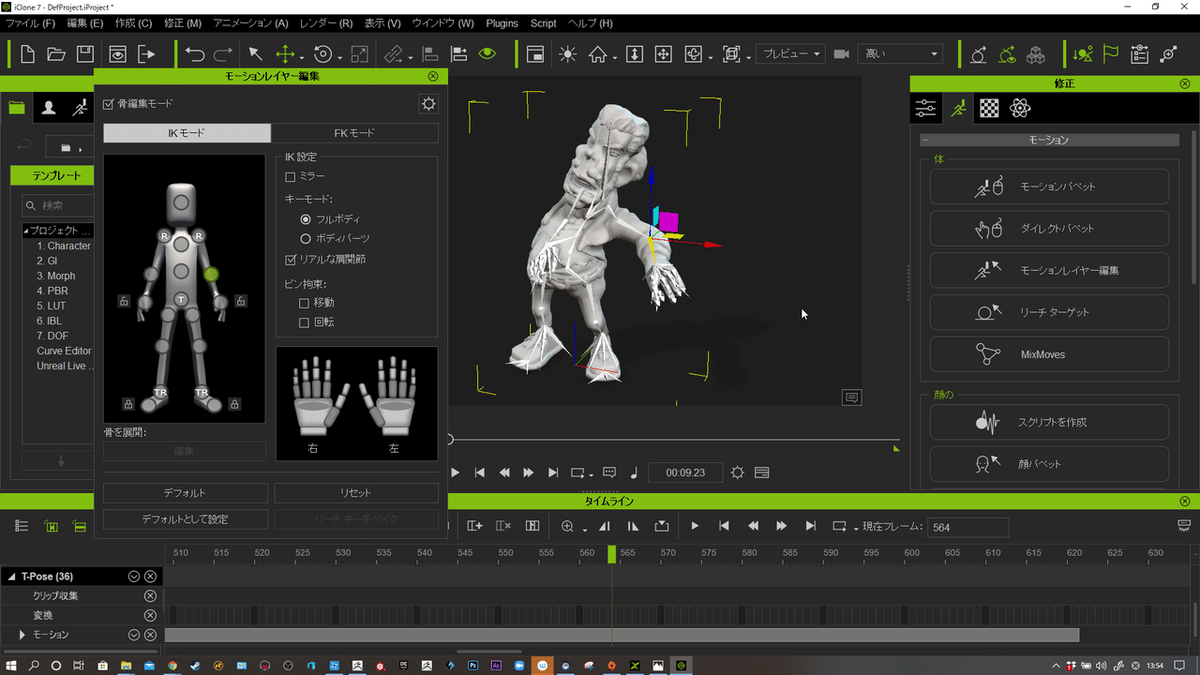Open a project using the folder icon
The width and height of the screenshot is (1200, 675).
57,54
